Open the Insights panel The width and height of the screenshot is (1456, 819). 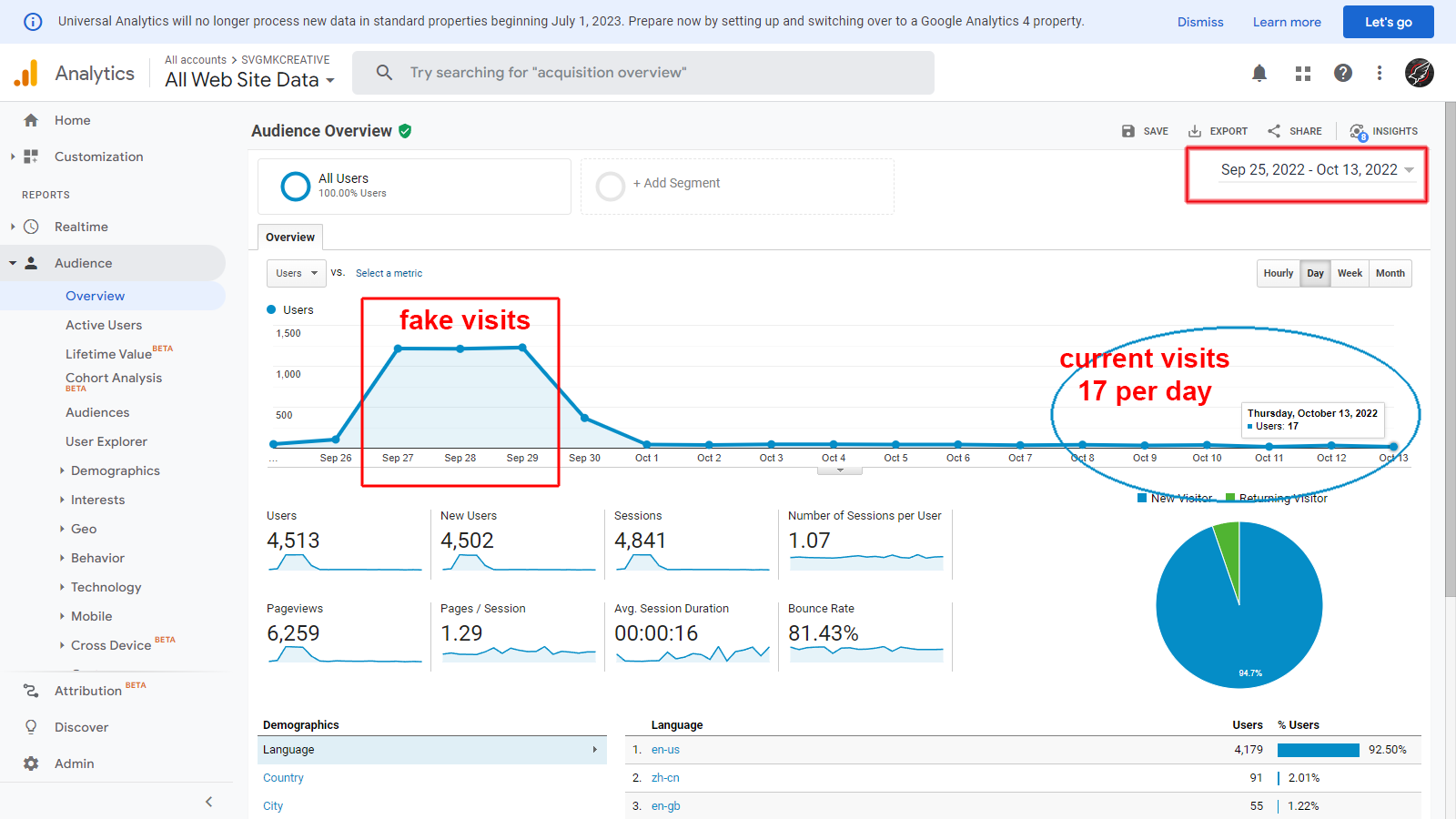[x=1383, y=131]
